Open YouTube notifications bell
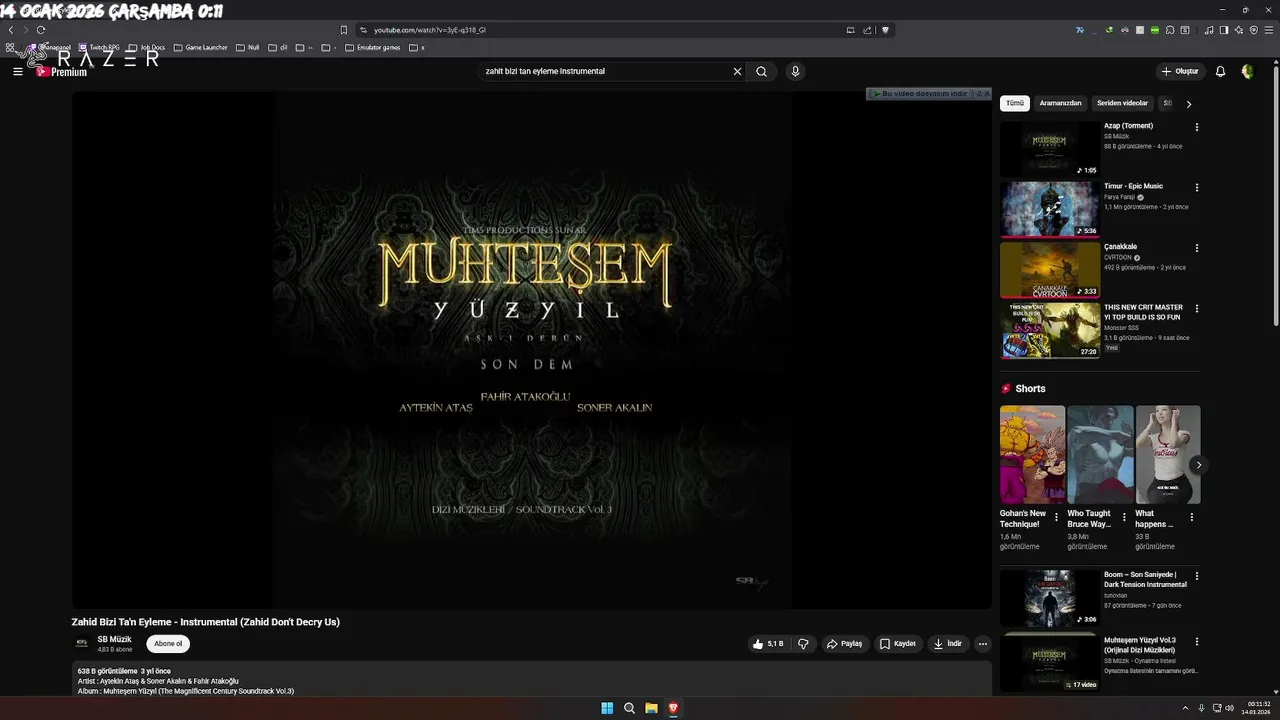The width and height of the screenshot is (1280, 720). coord(1220,72)
